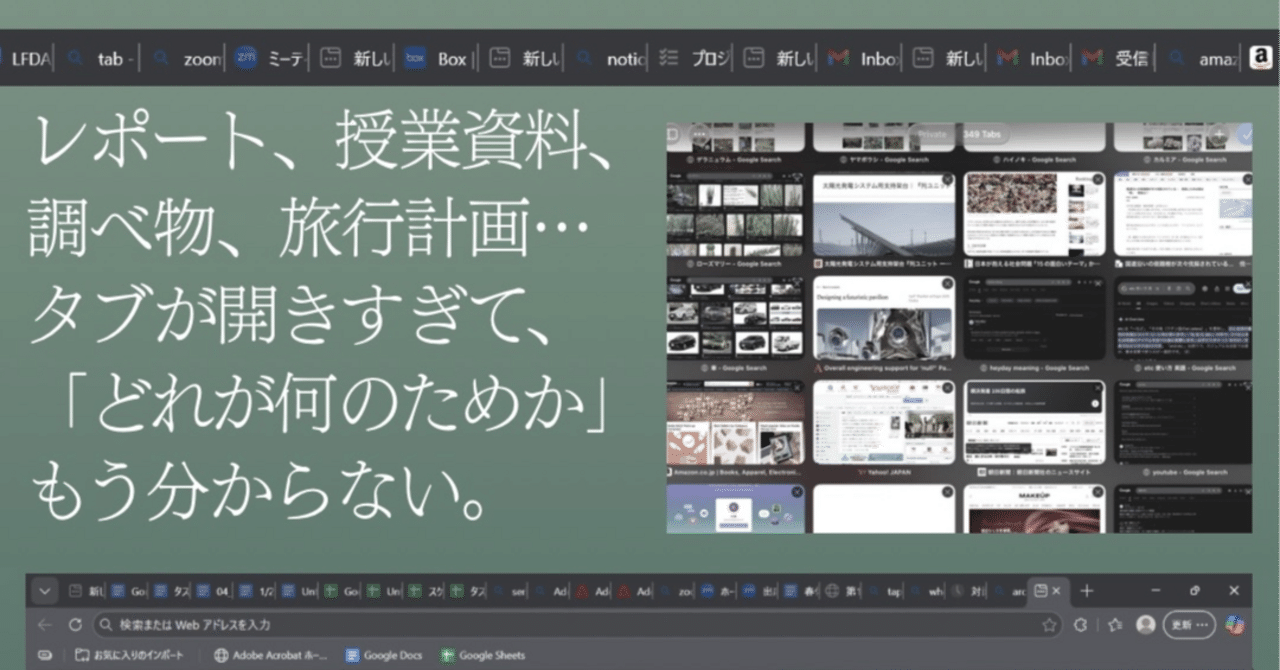
Task: Switch to the 受信 mail tab
Action: (1117, 57)
